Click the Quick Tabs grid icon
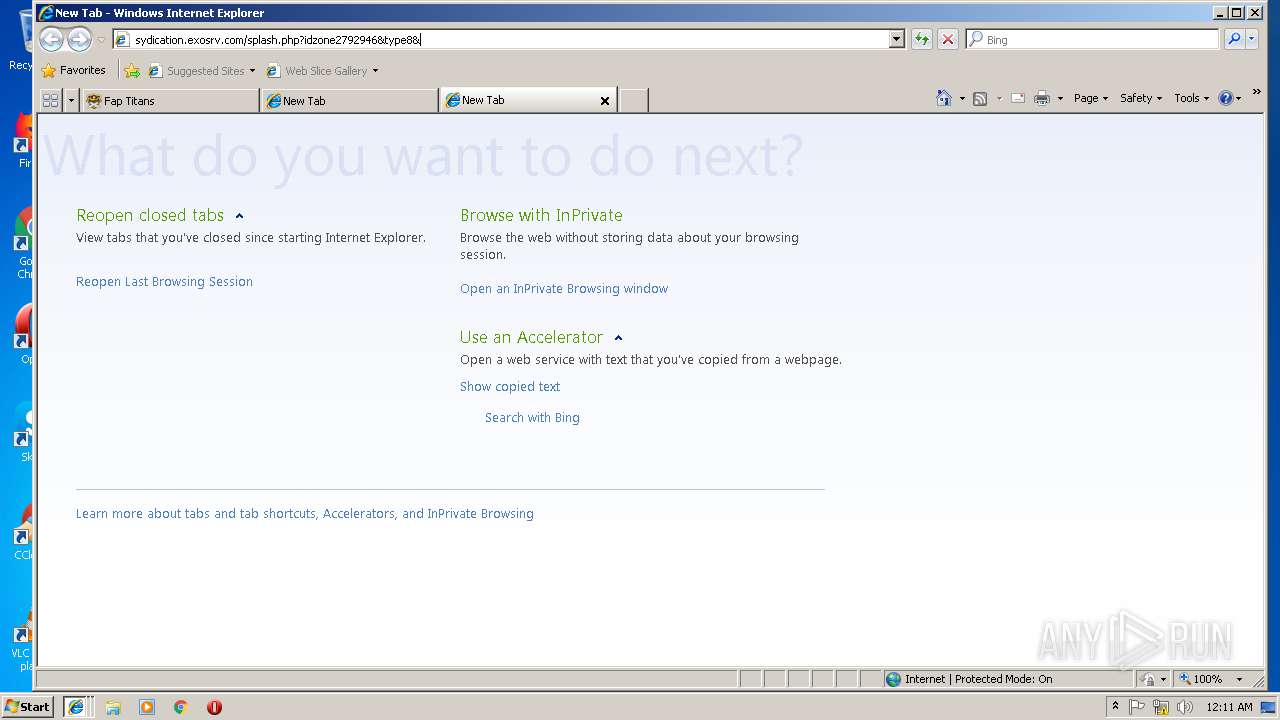Image resolution: width=1280 pixels, height=720 pixels. click(50, 100)
